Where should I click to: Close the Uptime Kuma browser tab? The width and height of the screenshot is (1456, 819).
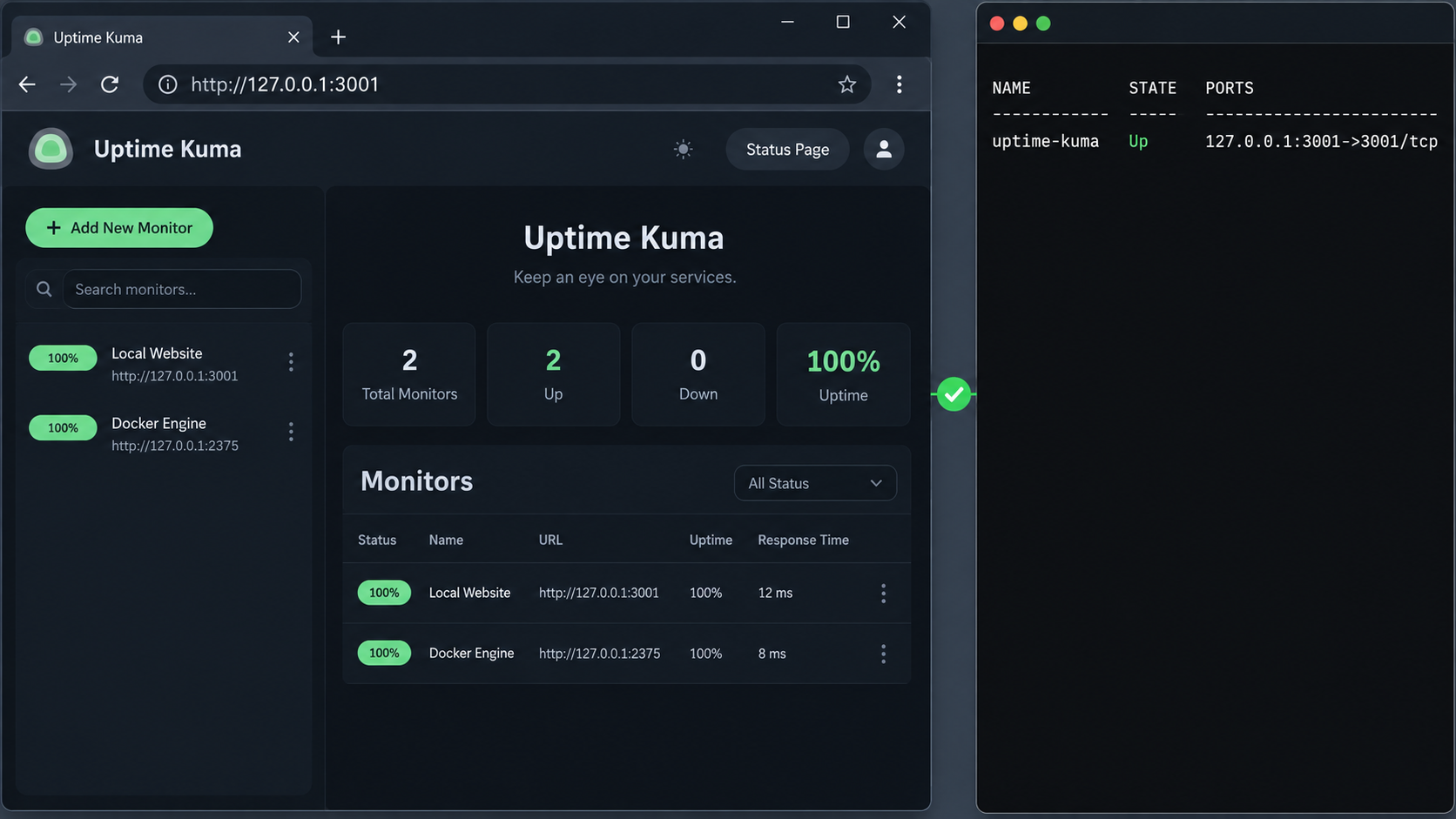(x=293, y=37)
